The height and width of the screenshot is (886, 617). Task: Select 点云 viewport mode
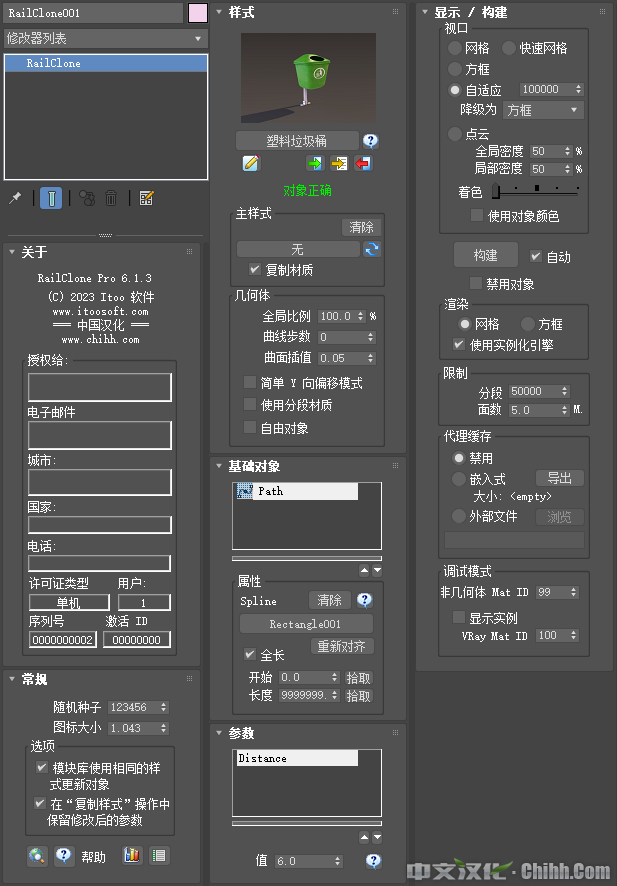click(x=455, y=134)
